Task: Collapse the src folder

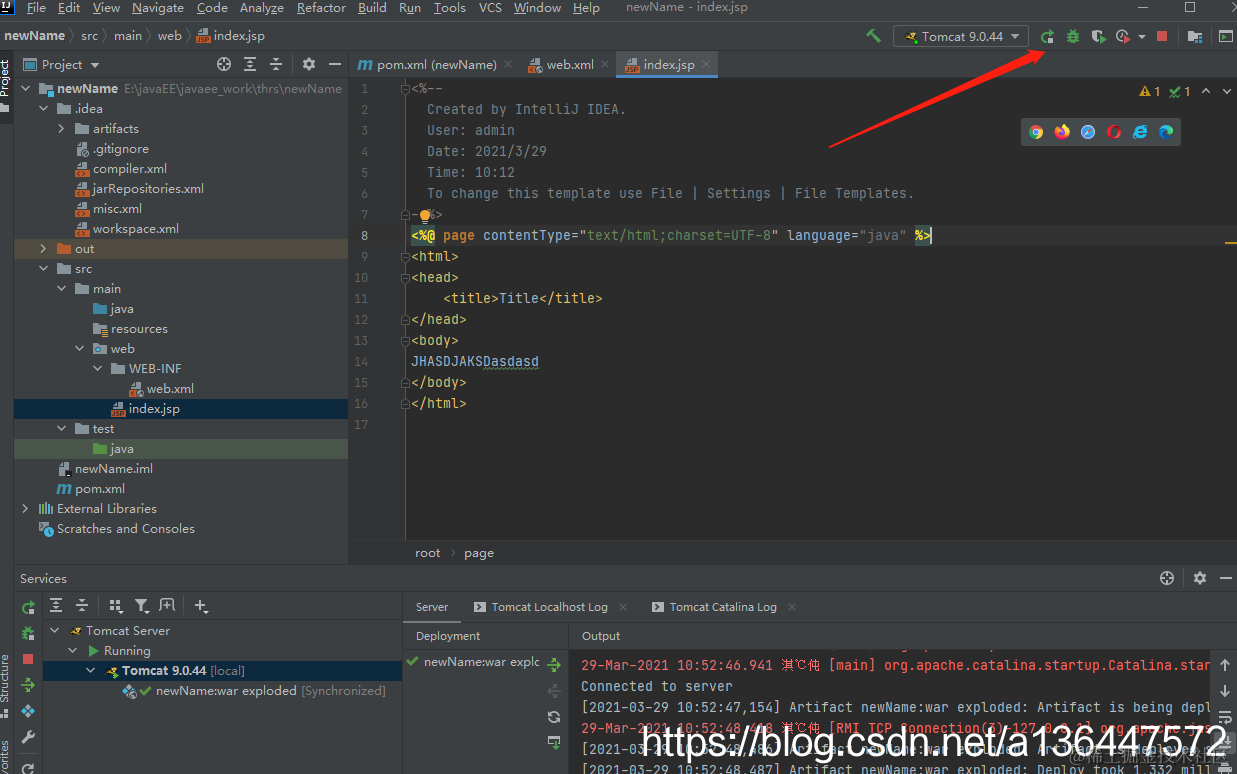Action: 43,268
